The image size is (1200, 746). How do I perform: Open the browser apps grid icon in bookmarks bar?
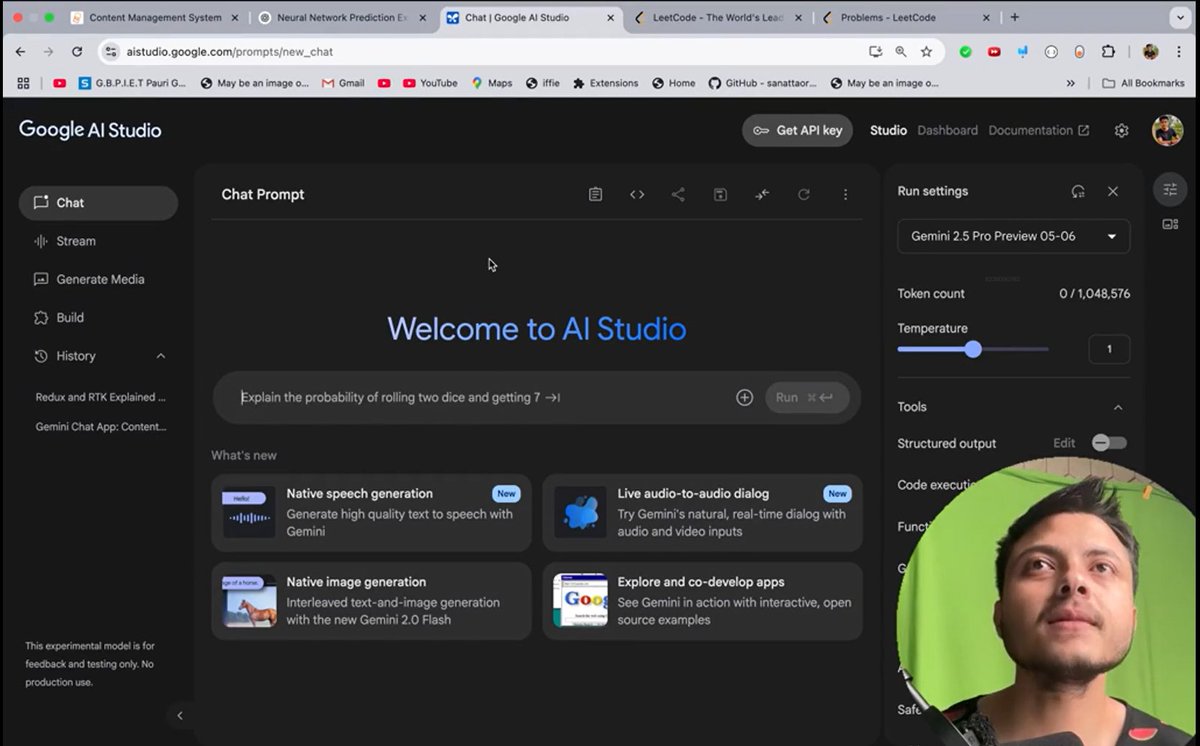pyautogui.click(x=24, y=83)
